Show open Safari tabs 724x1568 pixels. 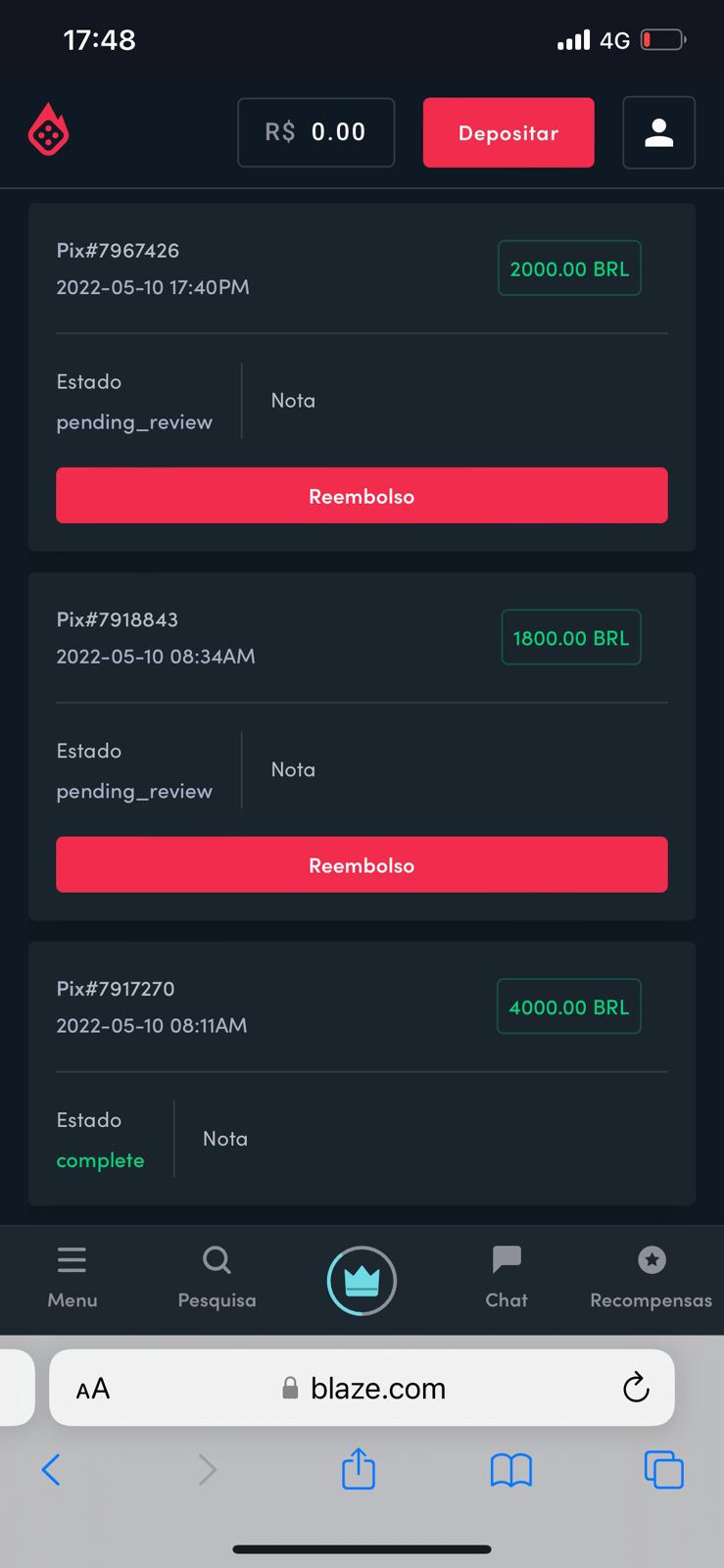coord(663,1470)
